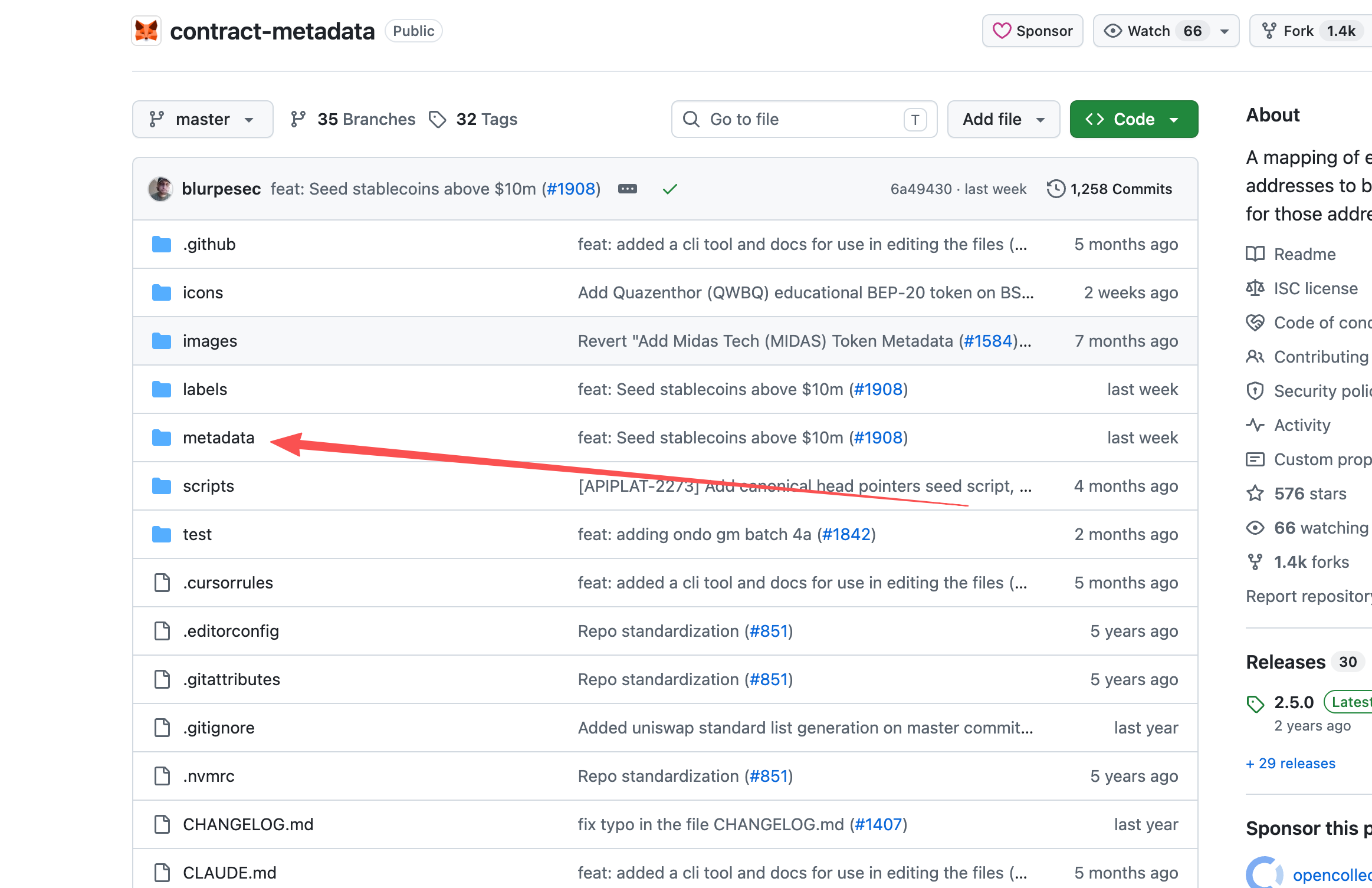This screenshot has width=1372, height=888.
Task: Open the Contributing sidebar link
Action: (x=1307, y=357)
